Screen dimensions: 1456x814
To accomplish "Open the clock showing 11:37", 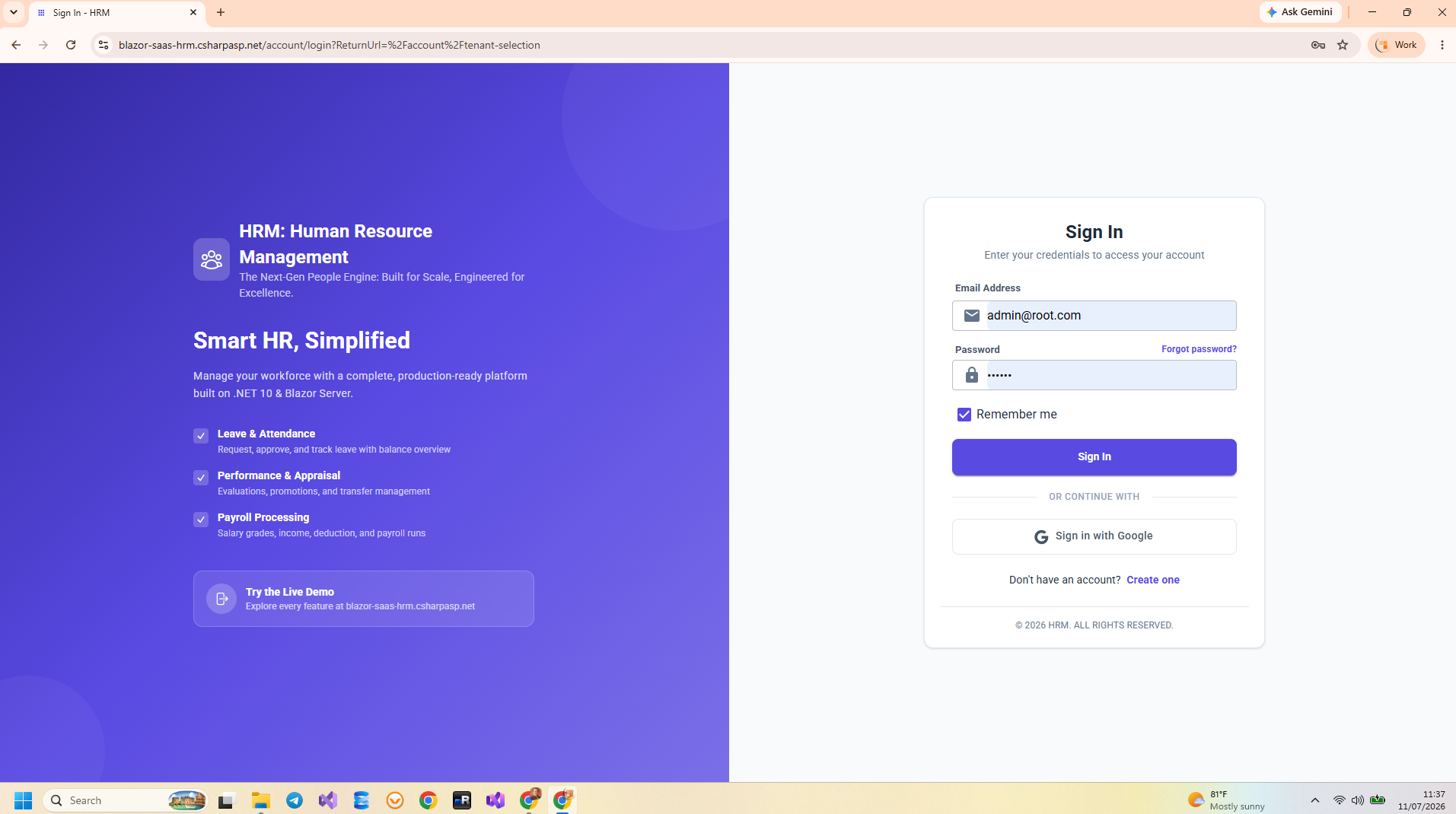I will (x=1421, y=800).
